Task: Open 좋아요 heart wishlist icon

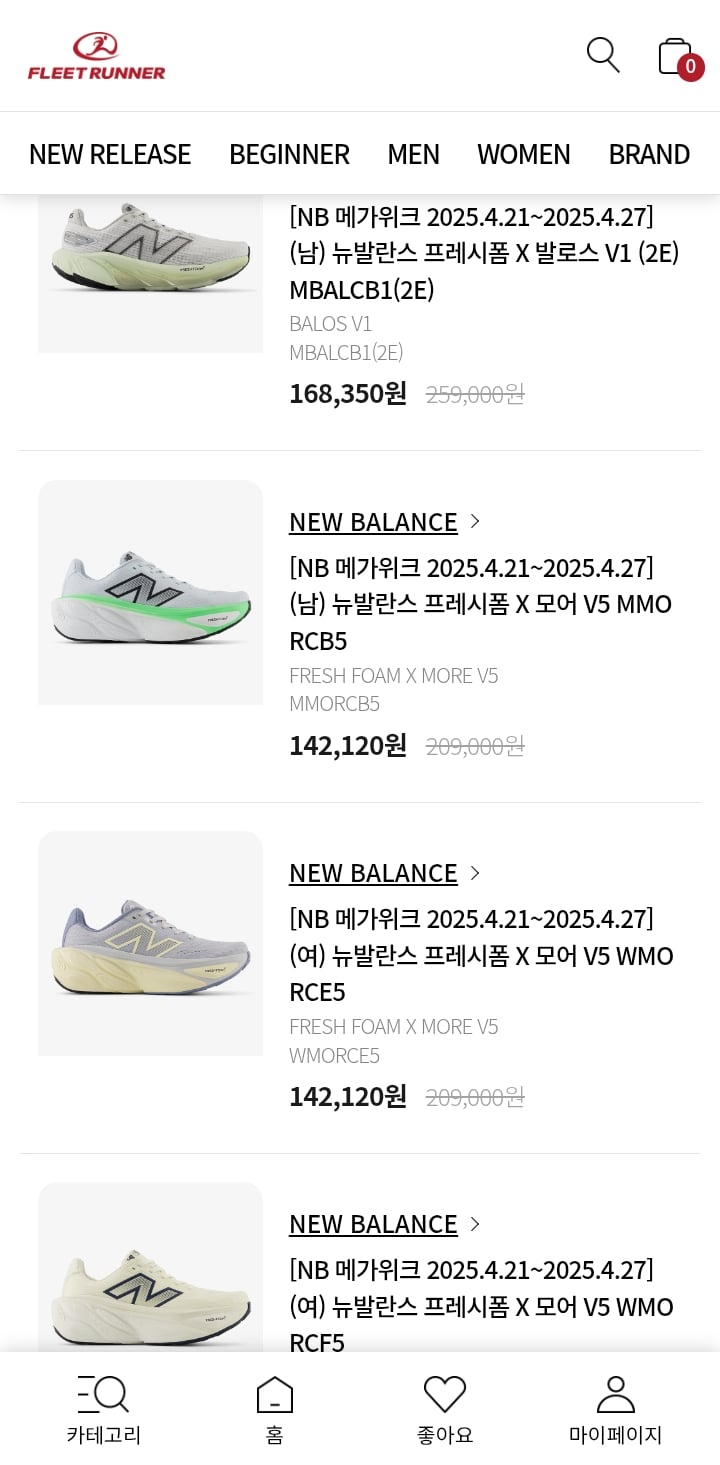Action: [x=445, y=1394]
